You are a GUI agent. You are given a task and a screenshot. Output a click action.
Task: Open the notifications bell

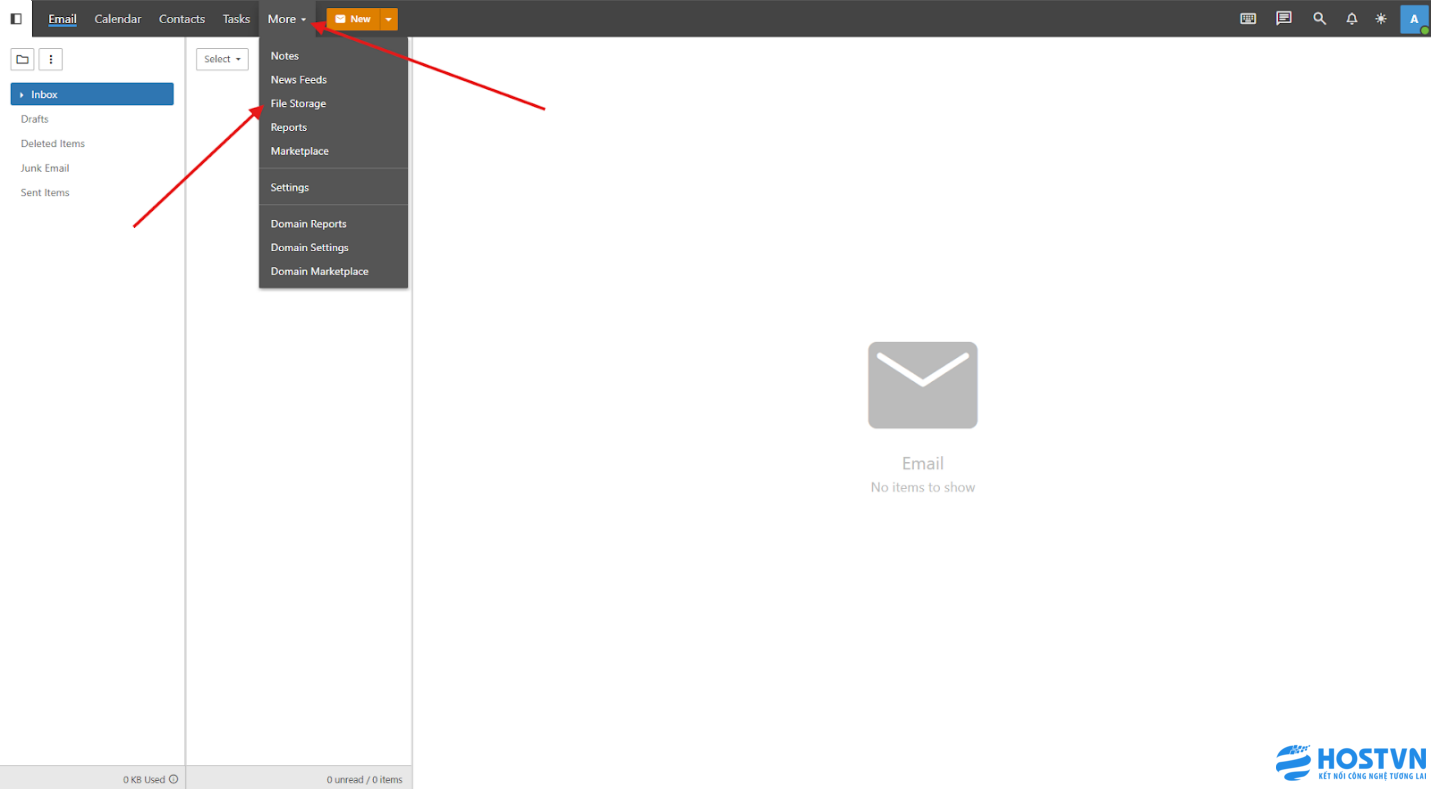click(x=1352, y=19)
